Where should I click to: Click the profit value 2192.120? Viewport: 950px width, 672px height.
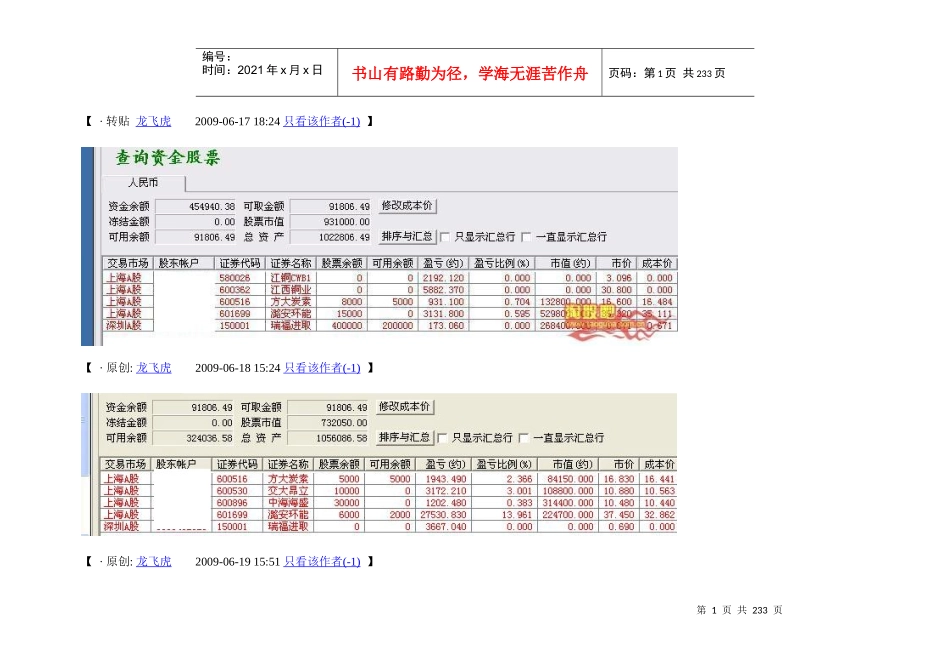[x=443, y=278]
